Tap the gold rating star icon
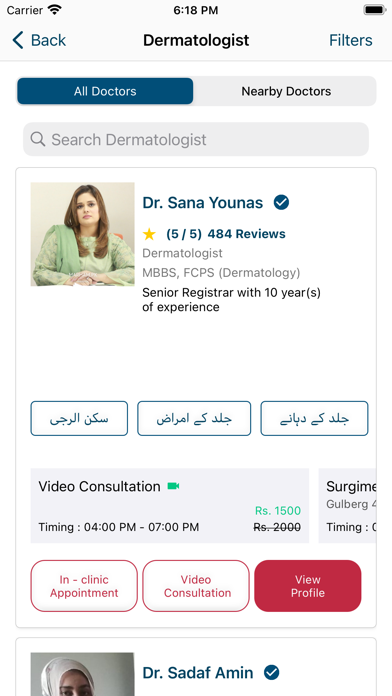Image resolution: width=392 pixels, height=696 pixels. (149, 234)
